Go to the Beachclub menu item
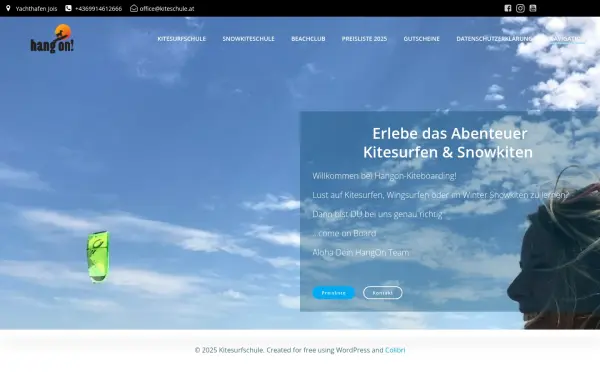 (308, 39)
